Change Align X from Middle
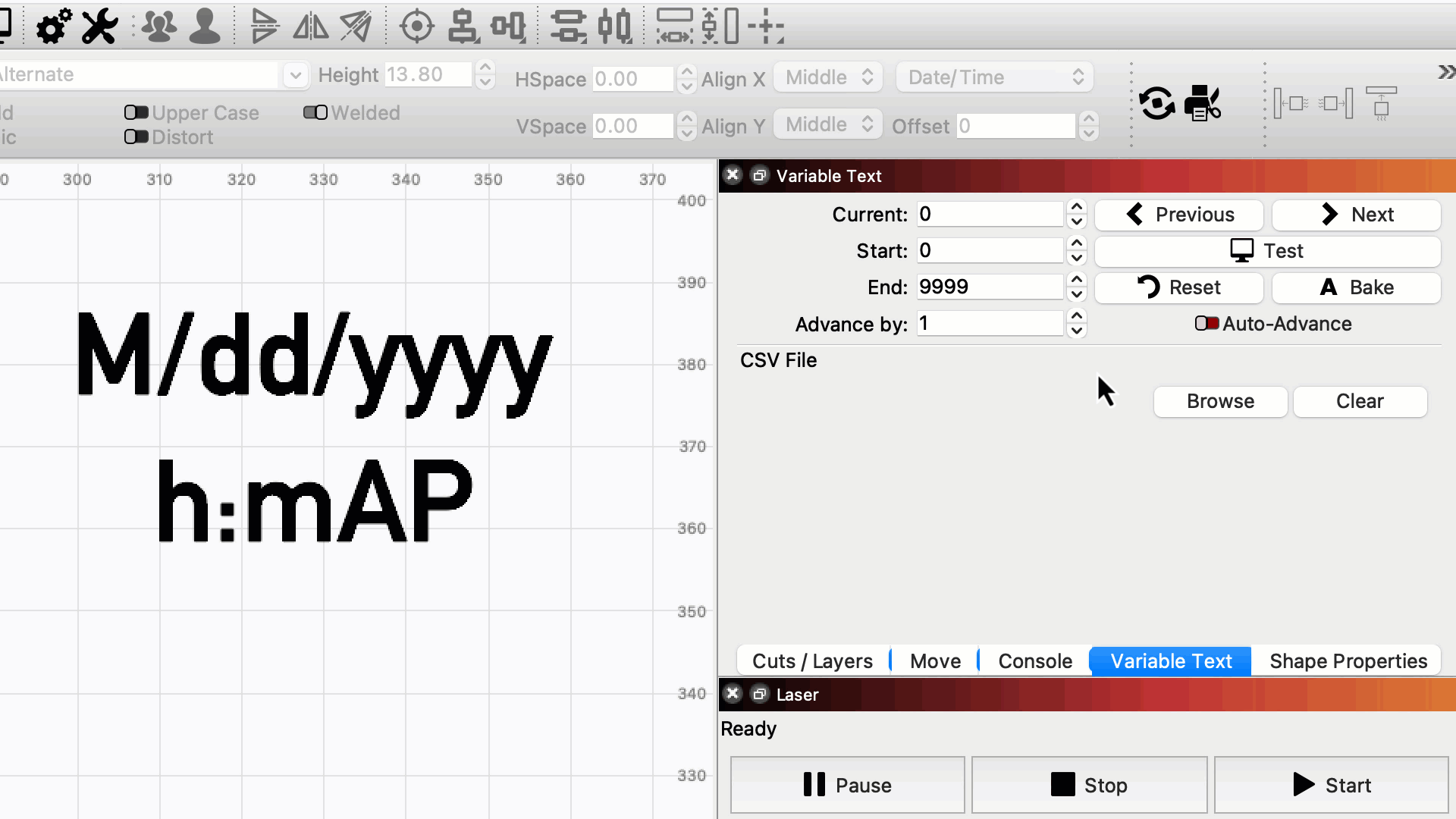This screenshot has height=819, width=1456. [x=827, y=77]
